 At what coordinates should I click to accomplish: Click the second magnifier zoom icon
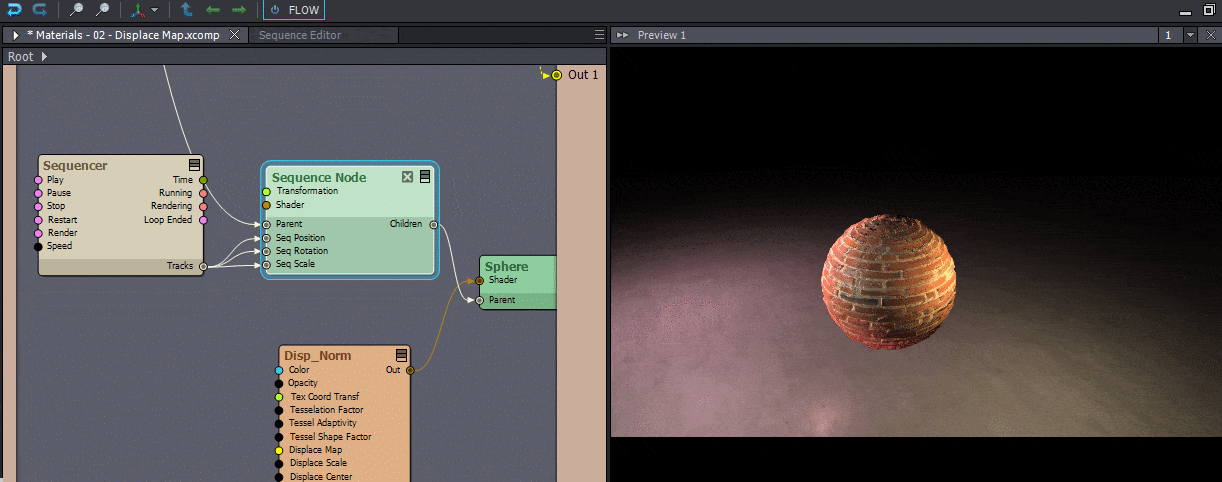coord(102,10)
